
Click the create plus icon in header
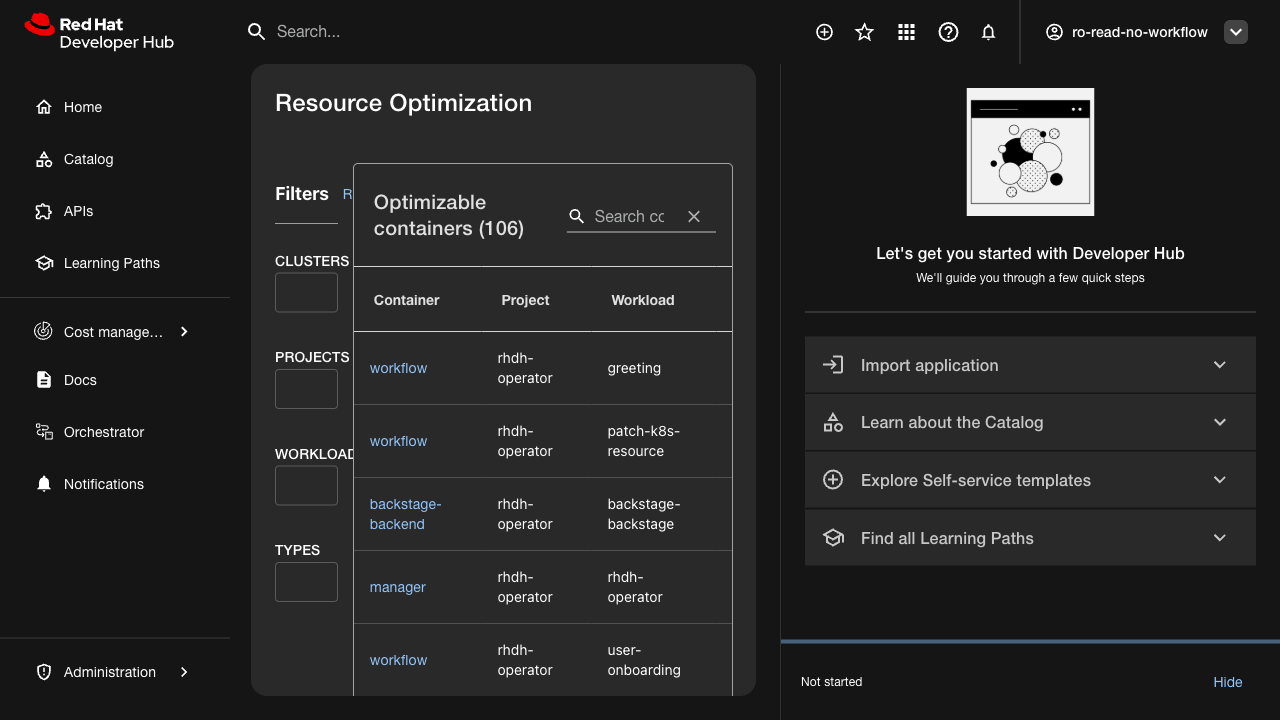pyautogui.click(x=824, y=32)
